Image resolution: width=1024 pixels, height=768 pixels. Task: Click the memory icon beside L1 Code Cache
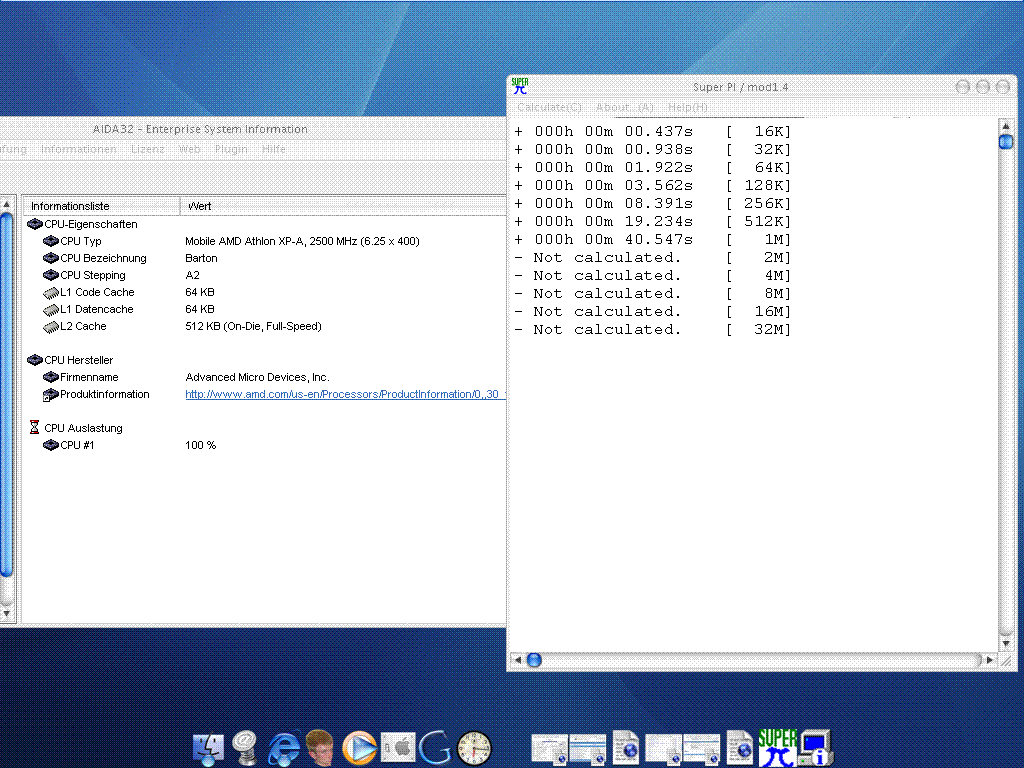(50, 293)
